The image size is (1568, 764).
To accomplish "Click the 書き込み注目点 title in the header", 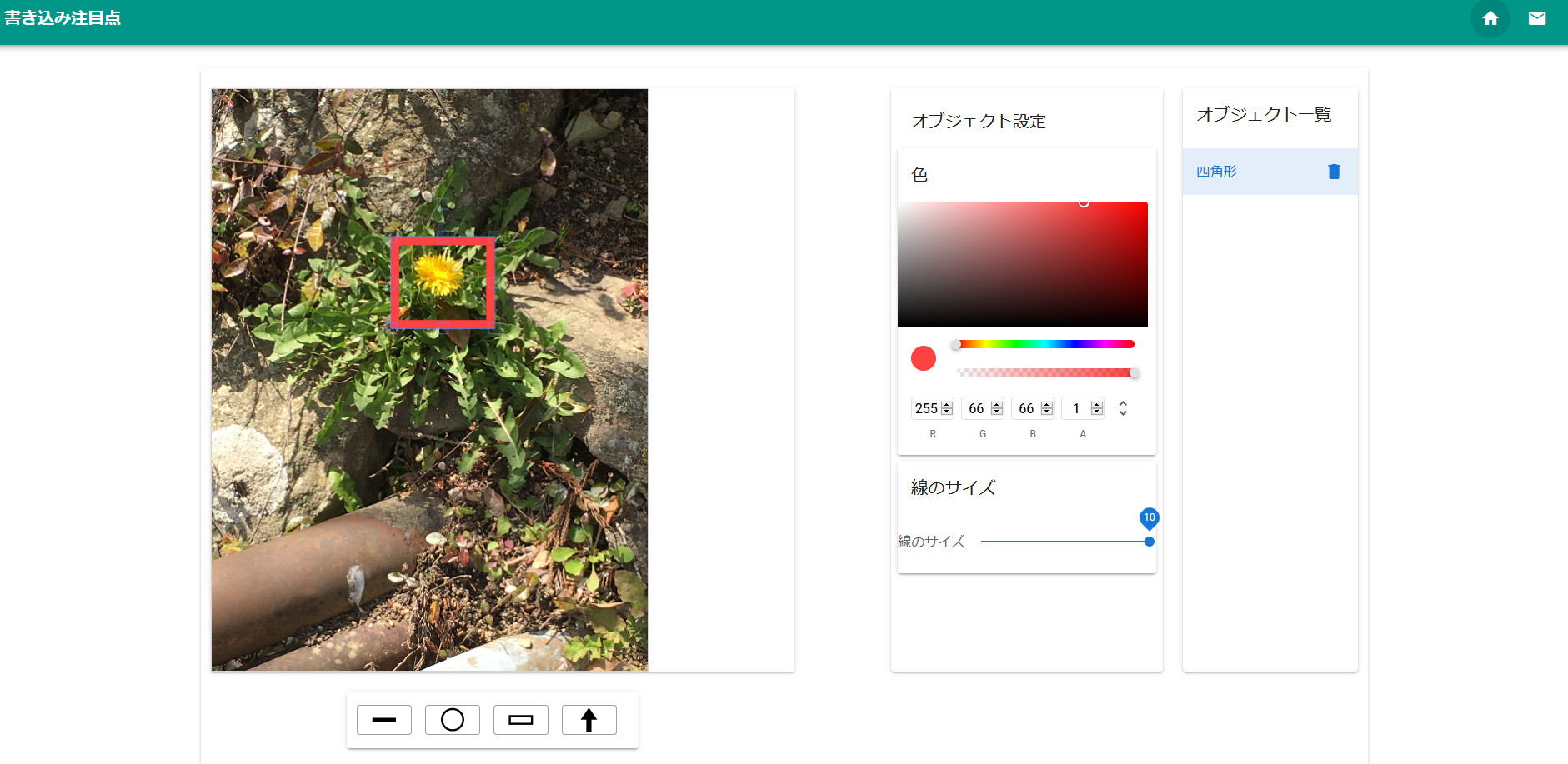I will [63, 17].
